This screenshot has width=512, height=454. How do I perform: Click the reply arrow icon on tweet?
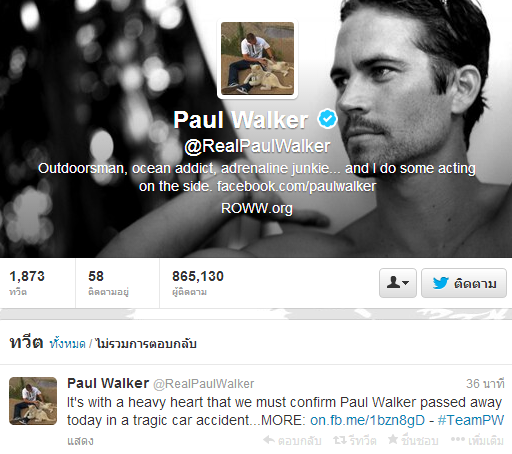269,440
